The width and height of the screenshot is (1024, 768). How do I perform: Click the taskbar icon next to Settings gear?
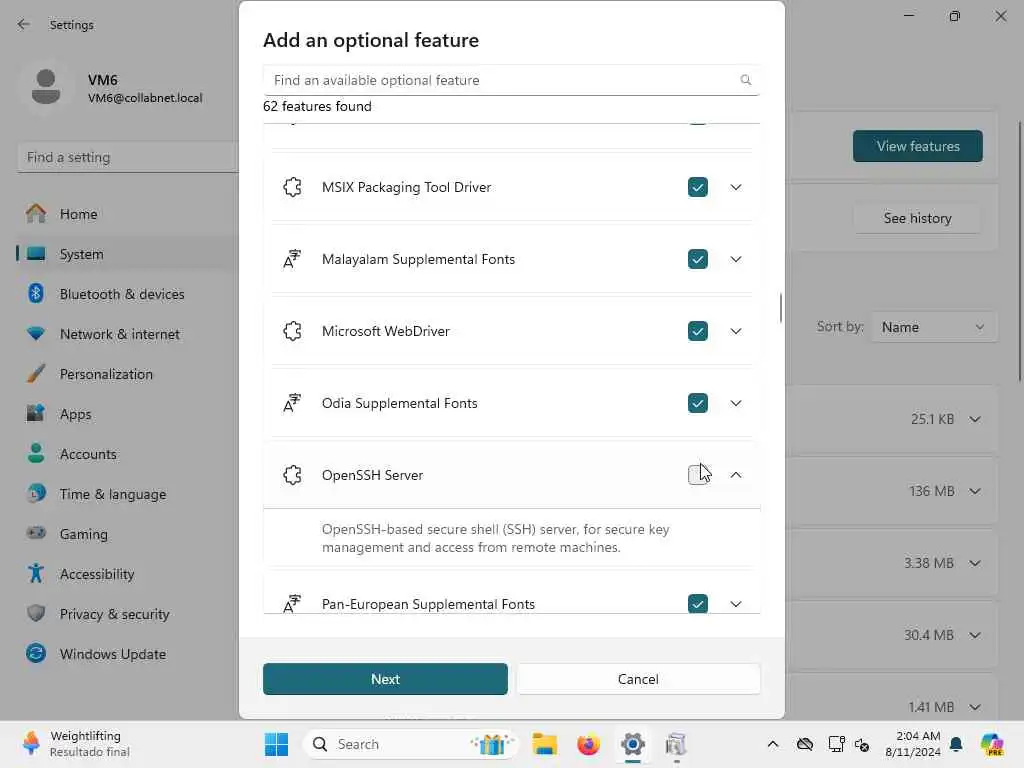click(676, 744)
